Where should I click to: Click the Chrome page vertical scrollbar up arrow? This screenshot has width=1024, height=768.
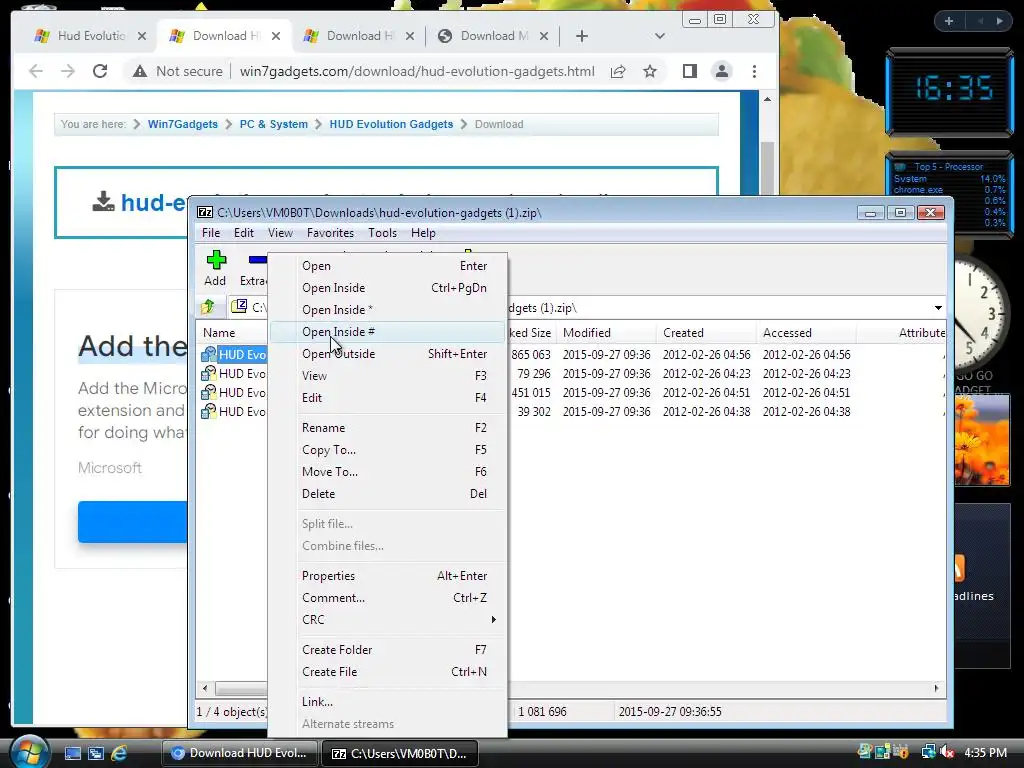coord(767,99)
